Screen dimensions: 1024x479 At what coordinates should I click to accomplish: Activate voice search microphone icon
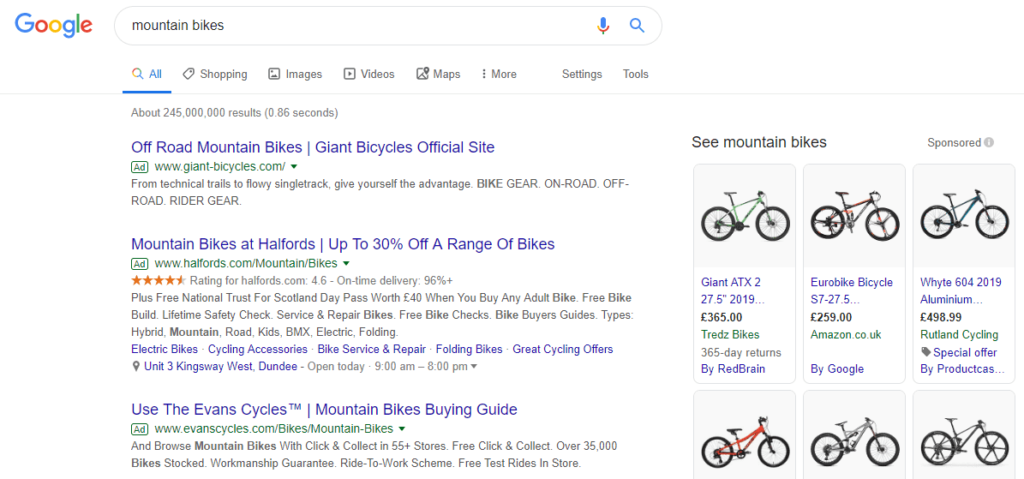(x=603, y=25)
